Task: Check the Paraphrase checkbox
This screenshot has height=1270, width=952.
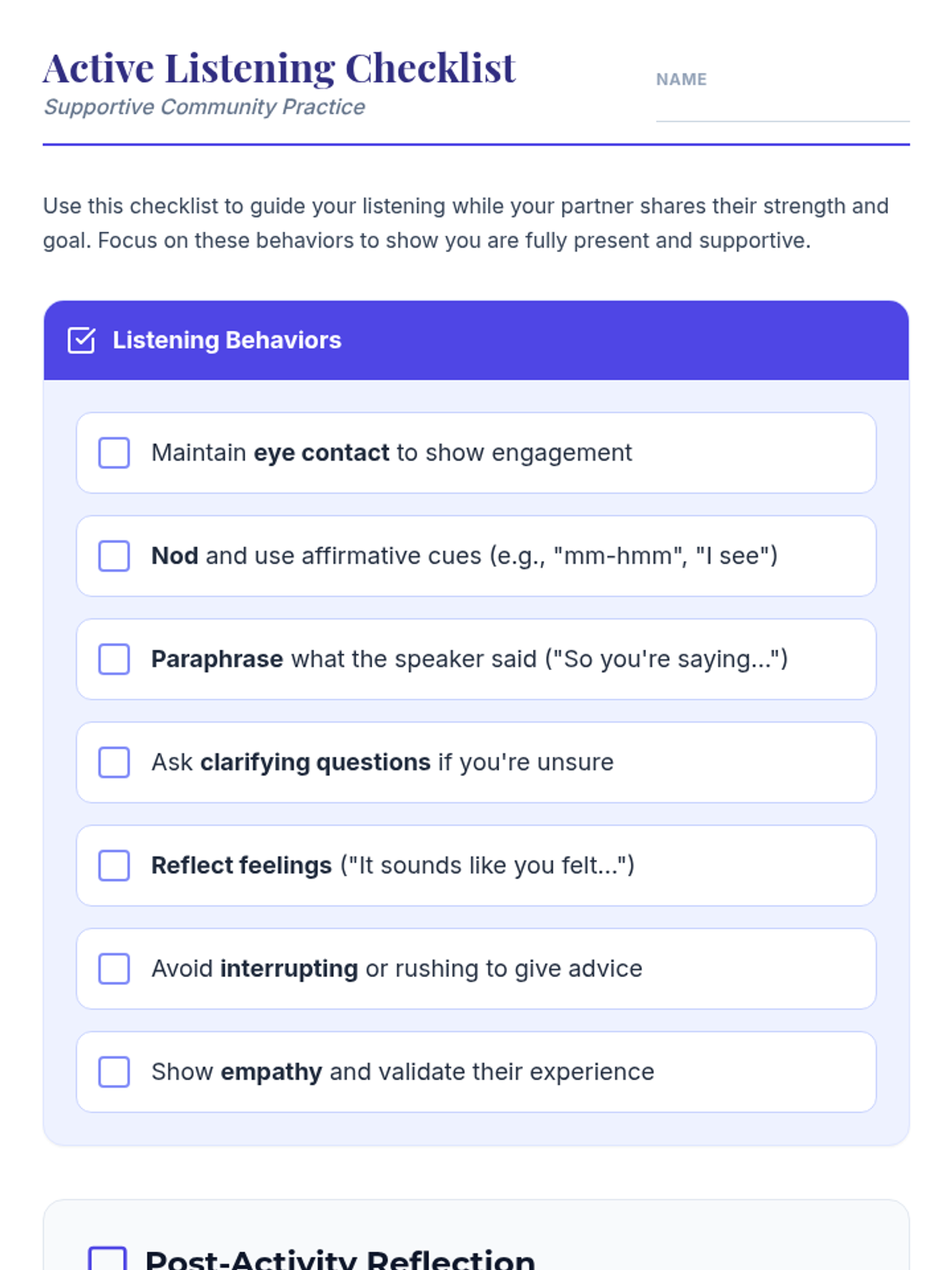Action: tap(114, 660)
